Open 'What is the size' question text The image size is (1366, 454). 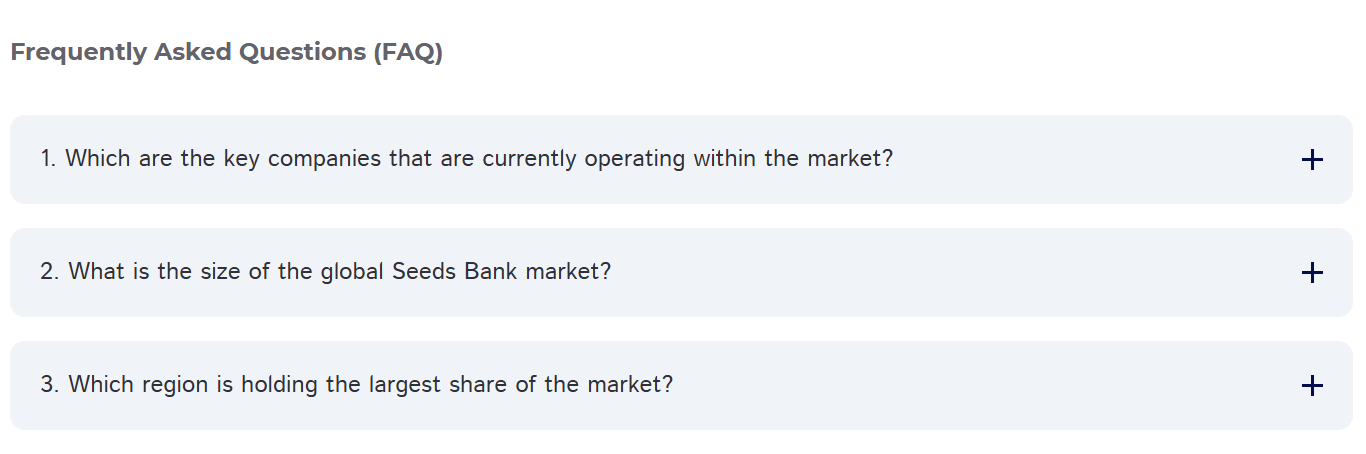[x=325, y=272]
